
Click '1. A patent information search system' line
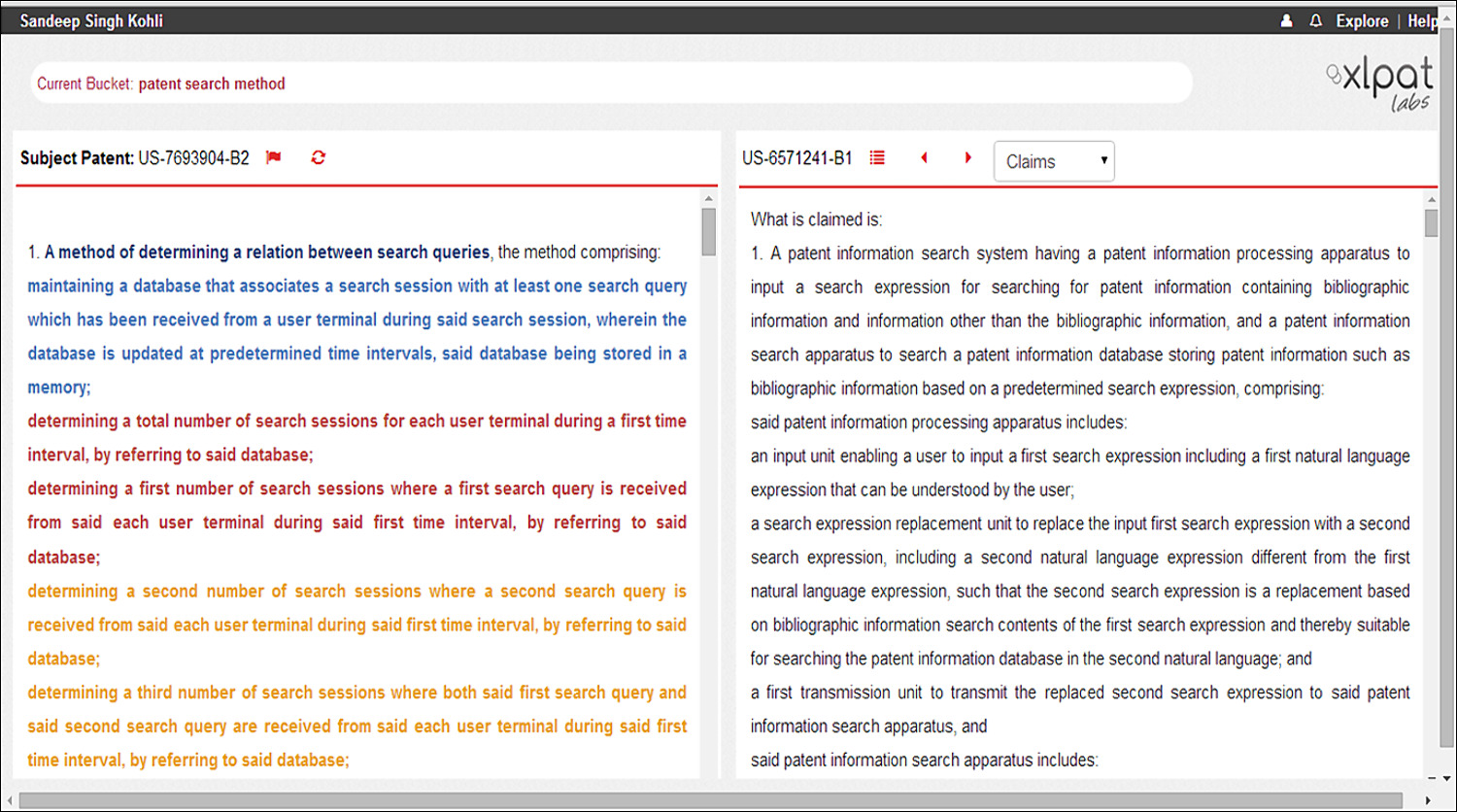[x=1080, y=254]
